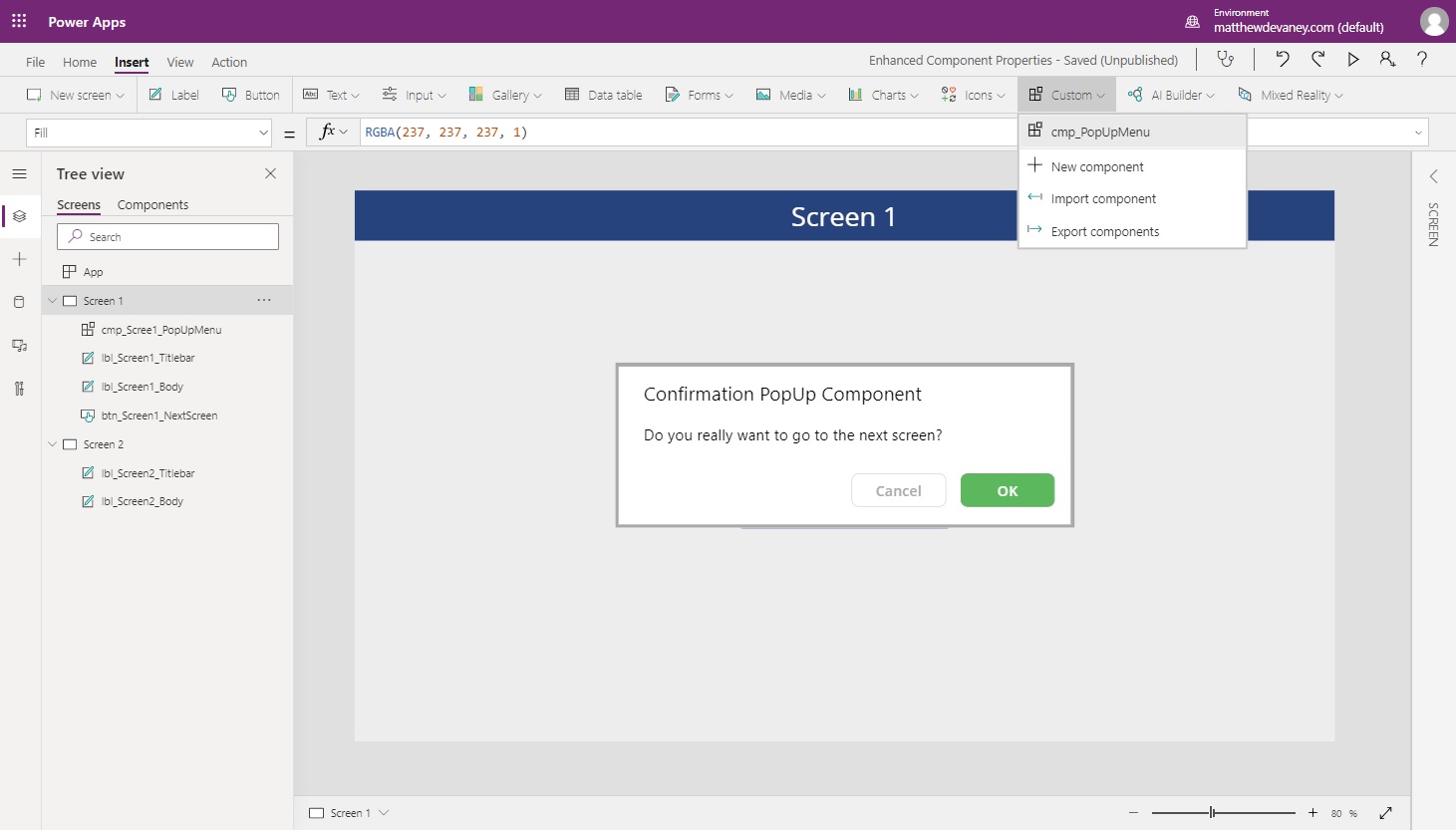Select the Insert plus icon in left rail
The height and width of the screenshot is (830, 1456).
19,259
